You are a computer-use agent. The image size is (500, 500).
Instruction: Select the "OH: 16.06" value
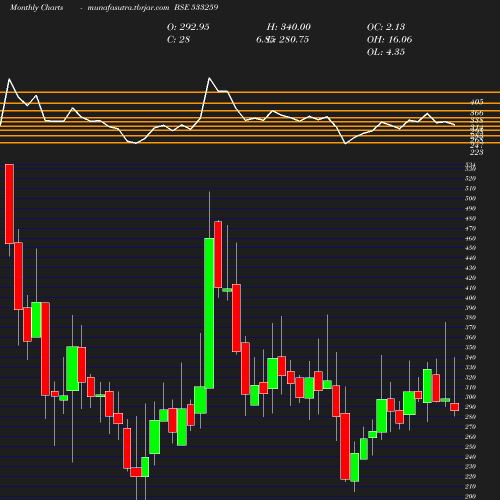pyautogui.click(x=389, y=40)
